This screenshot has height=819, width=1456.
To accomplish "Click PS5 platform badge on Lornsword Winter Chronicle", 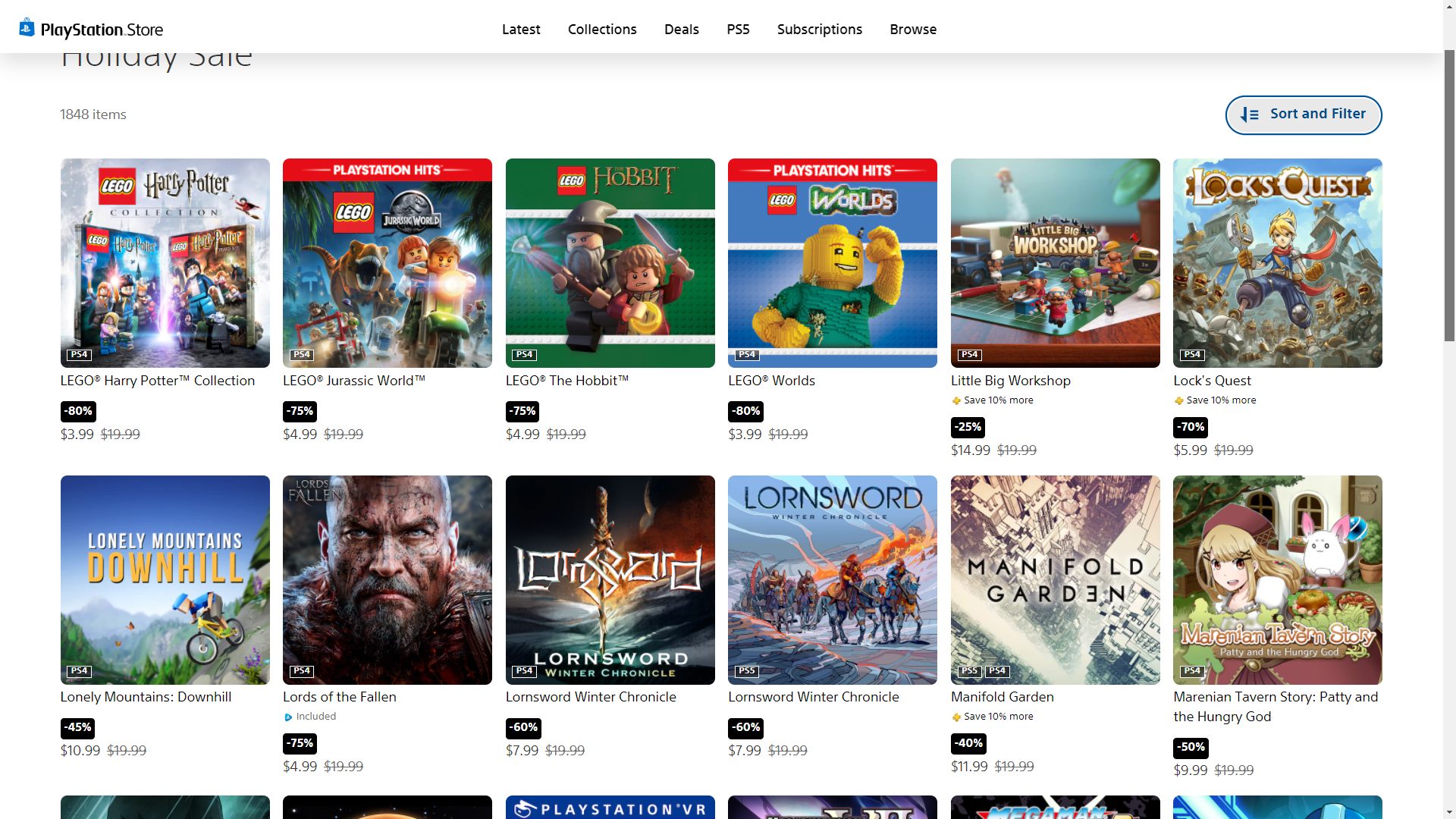I will point(747,671).
